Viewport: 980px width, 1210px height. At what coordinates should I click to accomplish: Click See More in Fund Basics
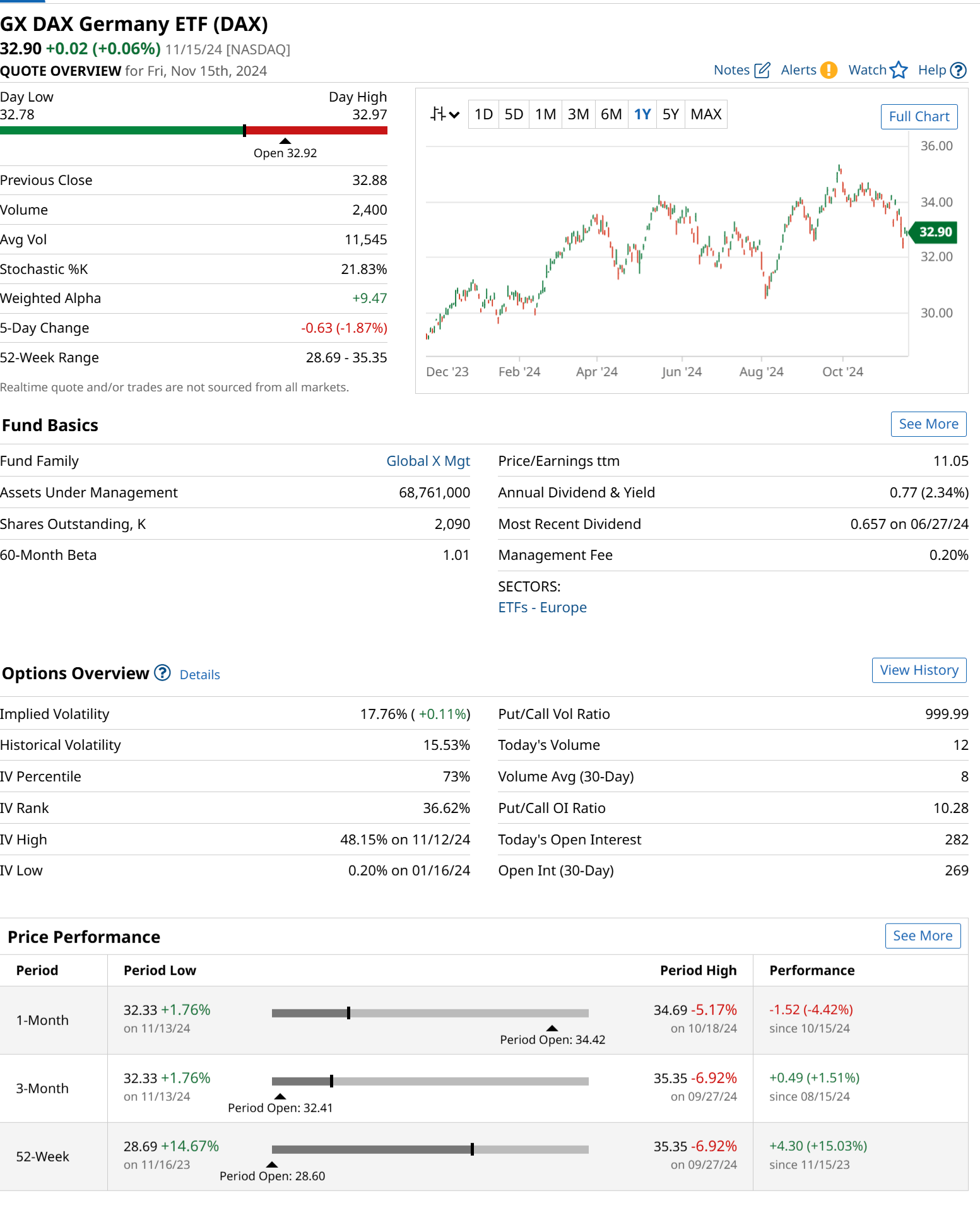(928, 424)
